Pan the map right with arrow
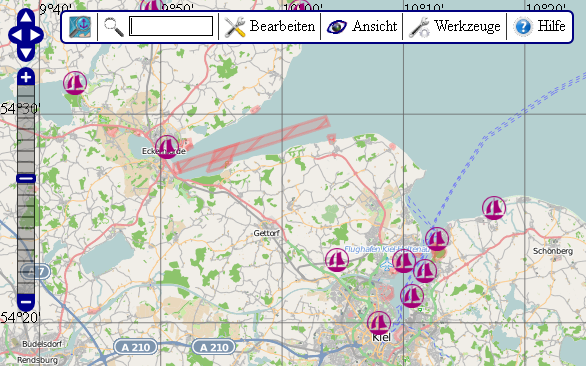 coord(36,35)
